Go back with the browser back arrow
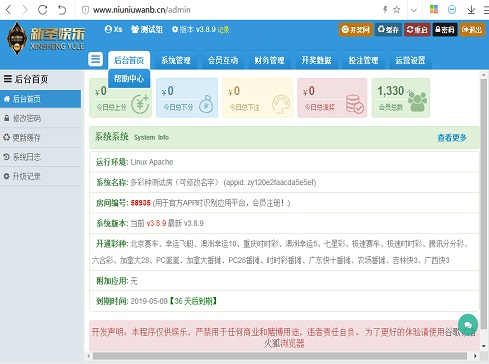Viewport: 489px width, 364px height. [9, 10]
